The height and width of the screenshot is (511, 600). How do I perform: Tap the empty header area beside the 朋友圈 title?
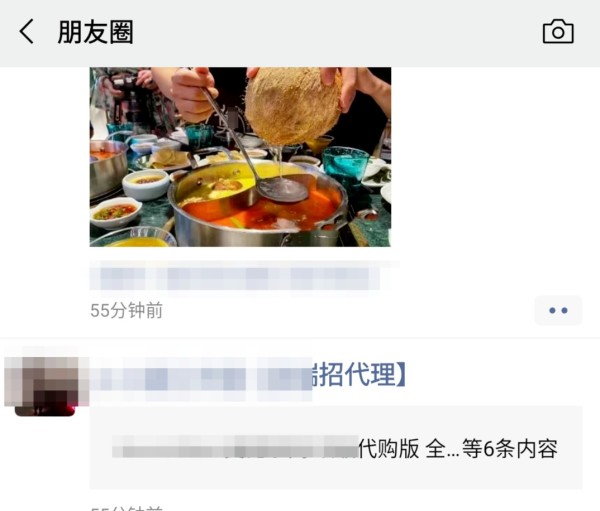pyautogui.click(x=337, y=32)
